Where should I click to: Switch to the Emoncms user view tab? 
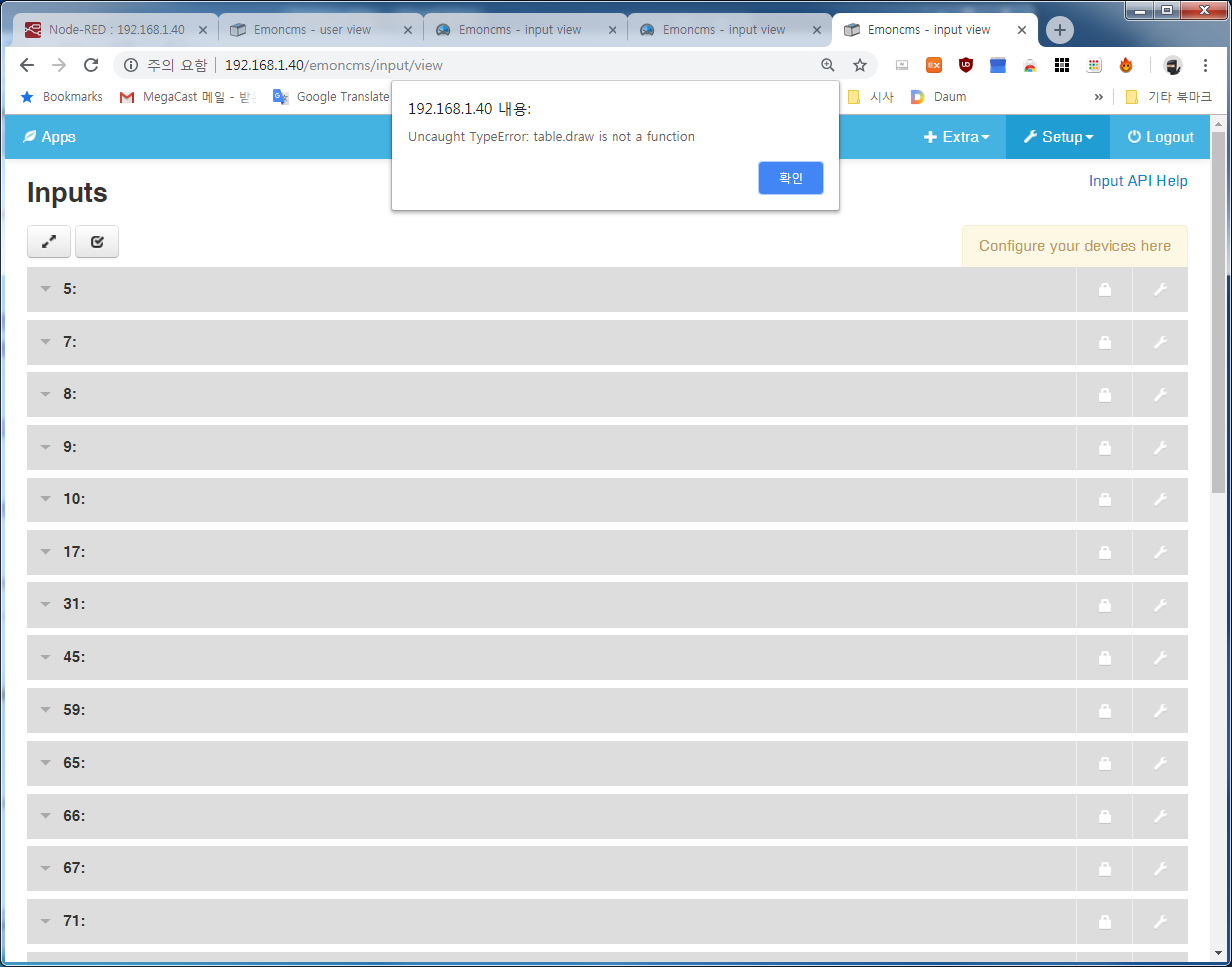tap(312, 30)
